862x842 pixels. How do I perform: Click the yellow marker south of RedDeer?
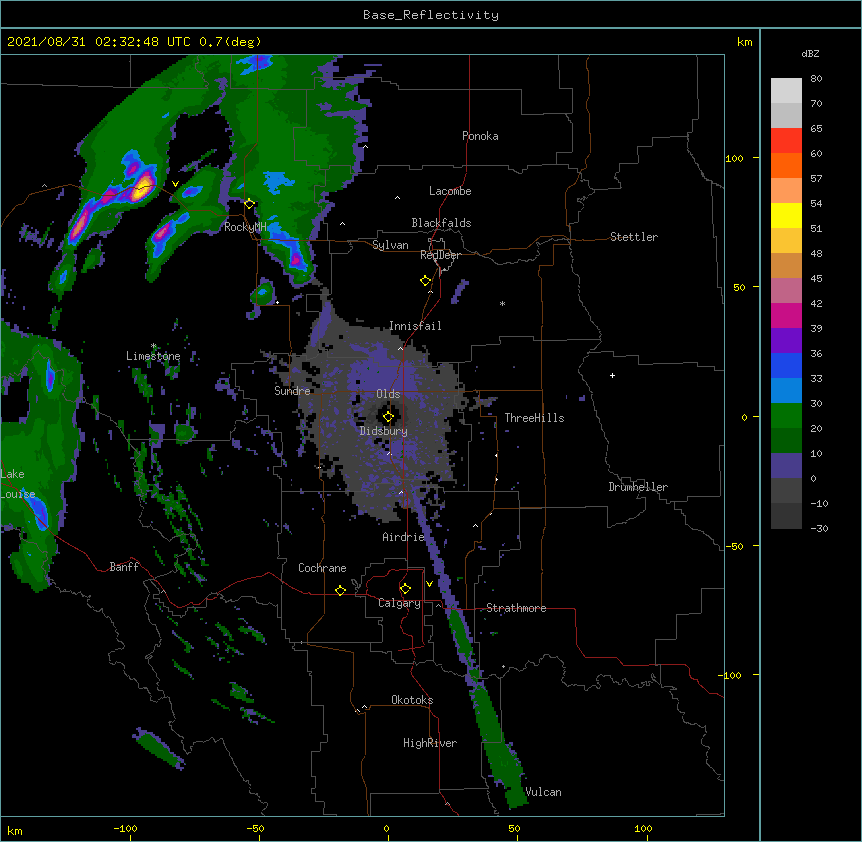(x=425, y=281)
